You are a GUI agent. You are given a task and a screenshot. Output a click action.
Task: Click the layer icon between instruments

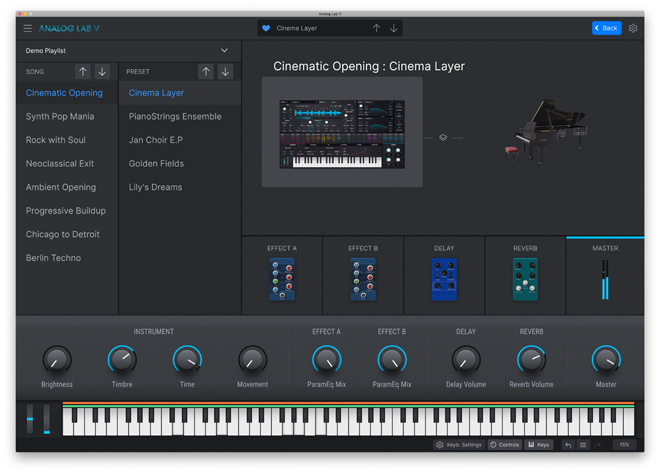(x=443, y=138)
